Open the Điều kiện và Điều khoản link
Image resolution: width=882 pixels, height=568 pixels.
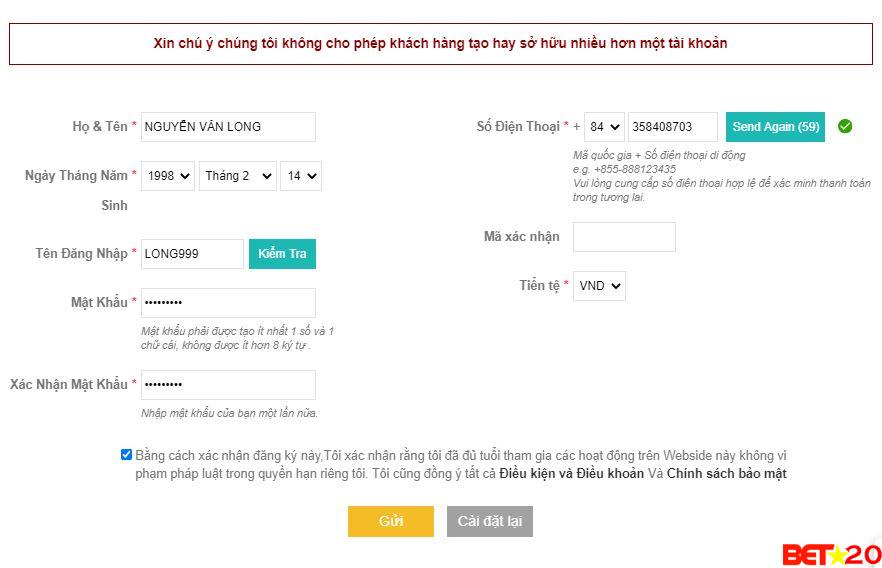571,474
